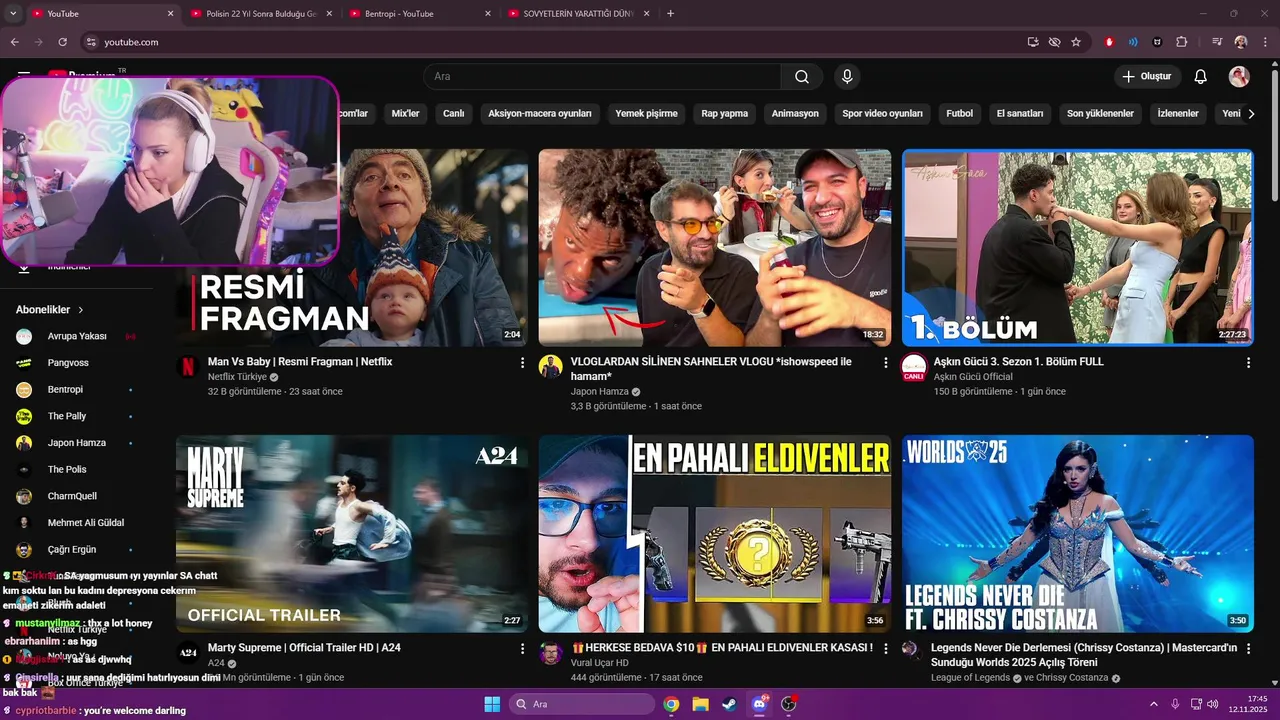Open Japon Hamza channel avatar beside video
Screen dimensions: 1280x720
[551, 366]
